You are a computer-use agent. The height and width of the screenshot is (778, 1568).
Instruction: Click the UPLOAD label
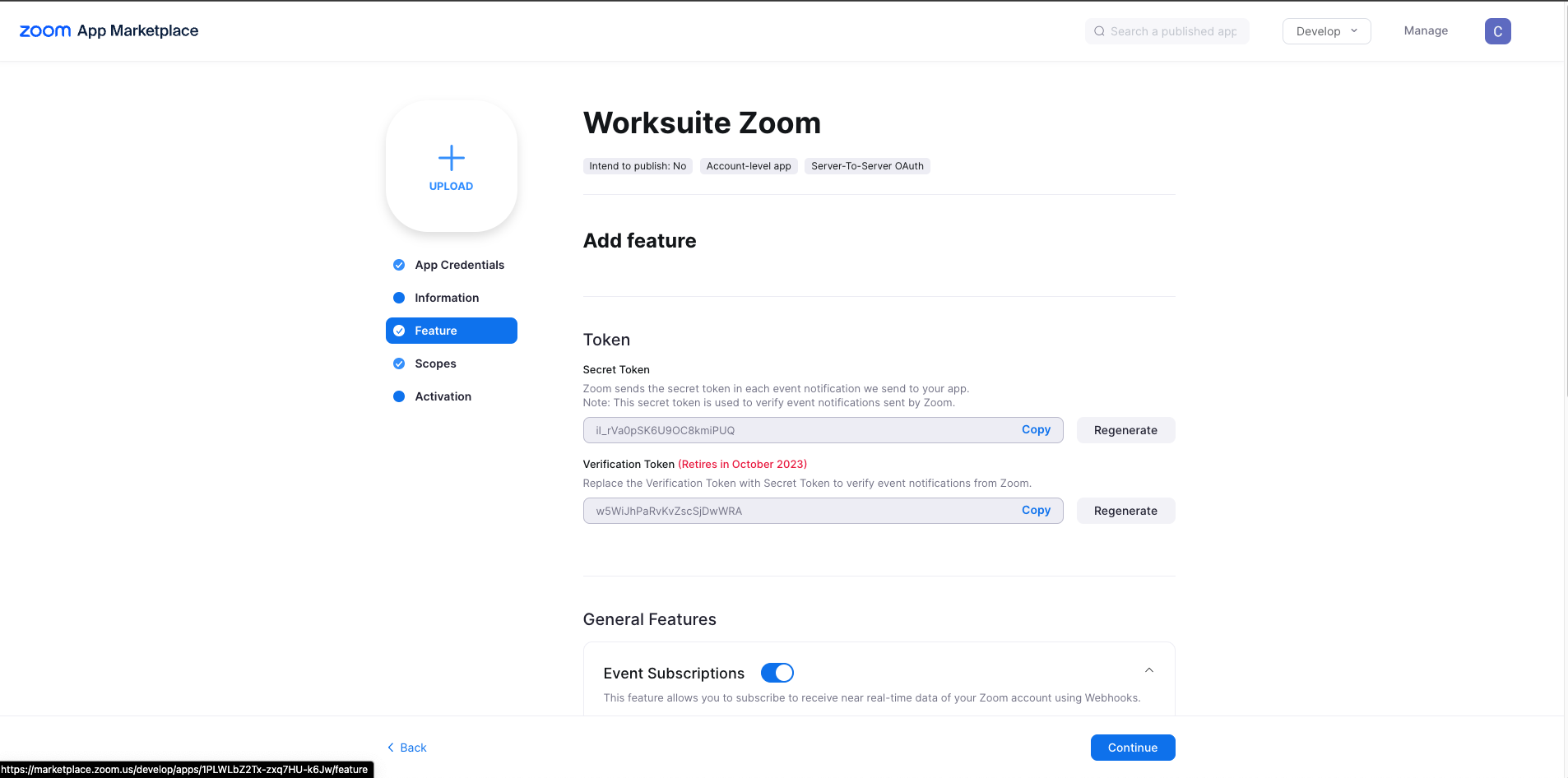(x=451, y=187)
